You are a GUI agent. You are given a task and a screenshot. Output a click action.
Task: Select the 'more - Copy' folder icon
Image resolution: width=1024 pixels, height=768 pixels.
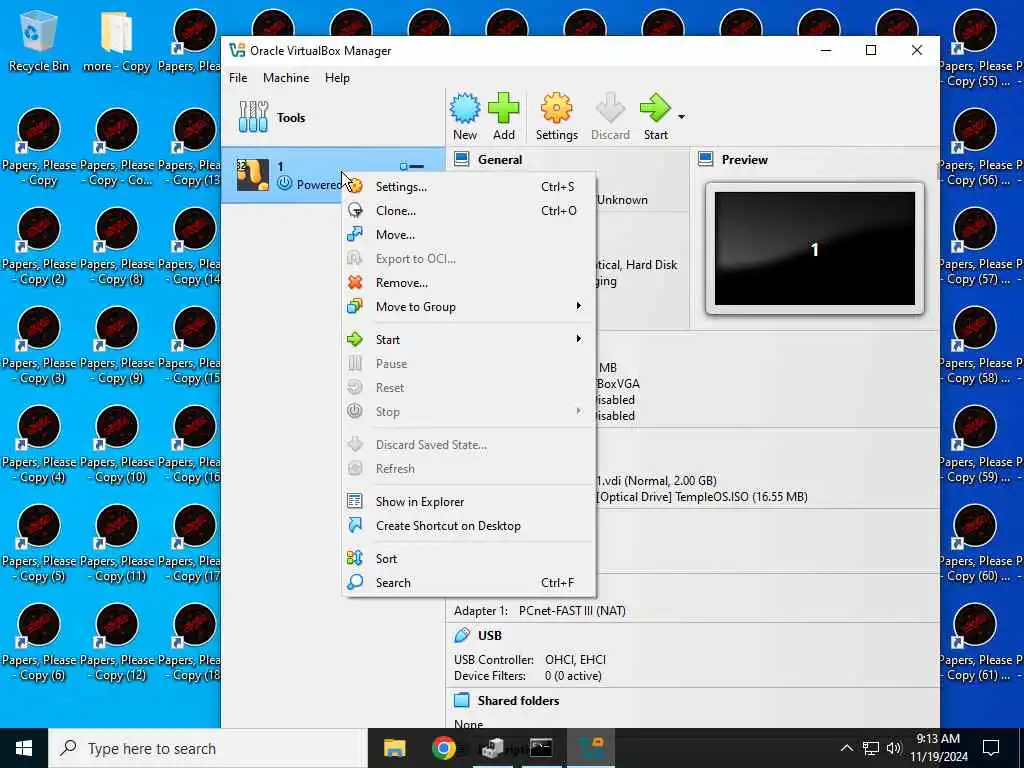(x=117, y=40)
